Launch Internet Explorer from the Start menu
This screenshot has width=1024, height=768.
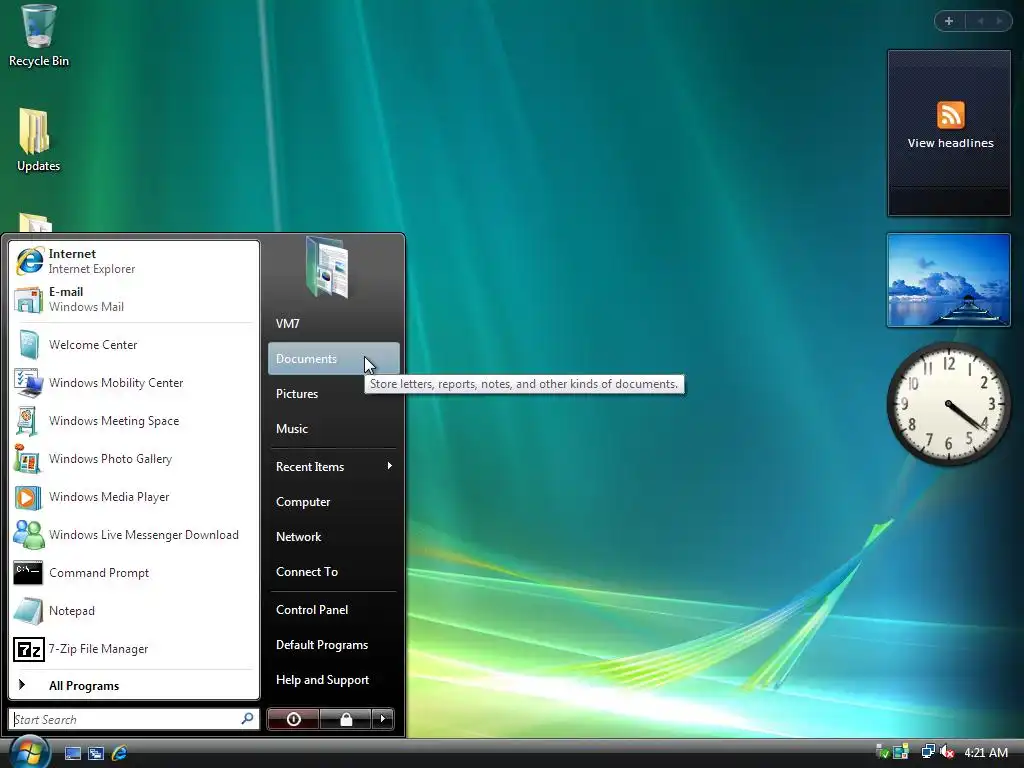[x=133, y=261]
